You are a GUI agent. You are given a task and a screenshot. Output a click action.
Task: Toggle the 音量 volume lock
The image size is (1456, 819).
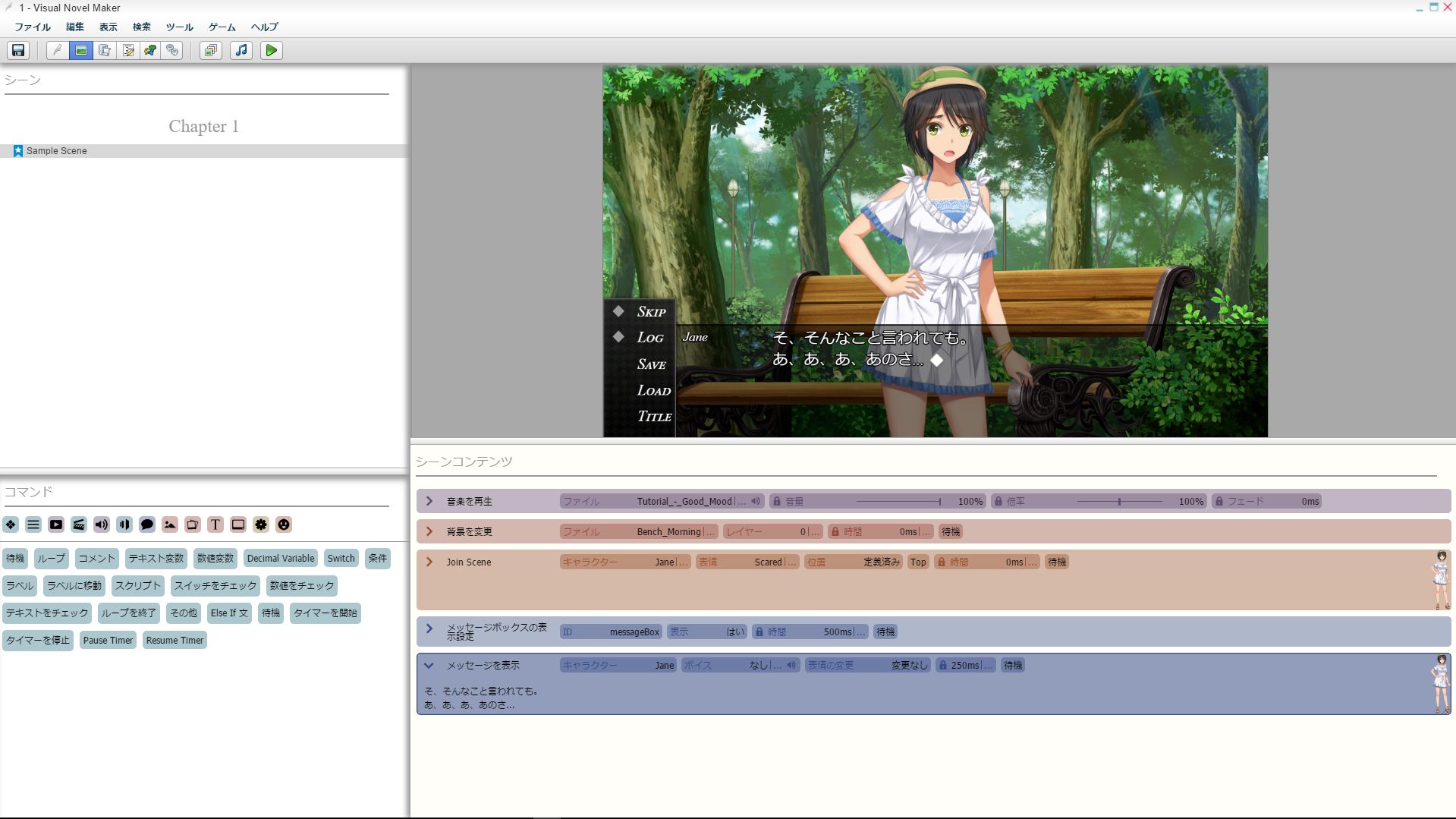pyautogui.click(x=777, y=502)
